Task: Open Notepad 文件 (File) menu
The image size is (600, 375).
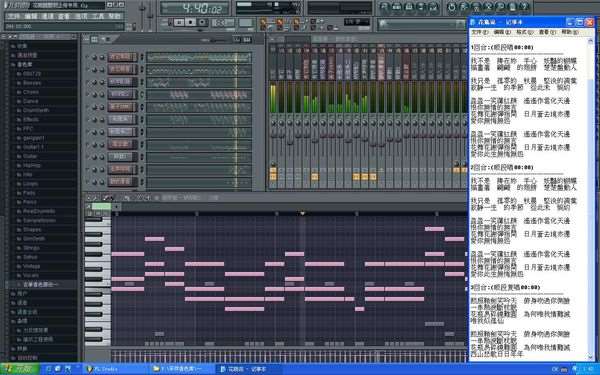Action: [x=479, y=33]
